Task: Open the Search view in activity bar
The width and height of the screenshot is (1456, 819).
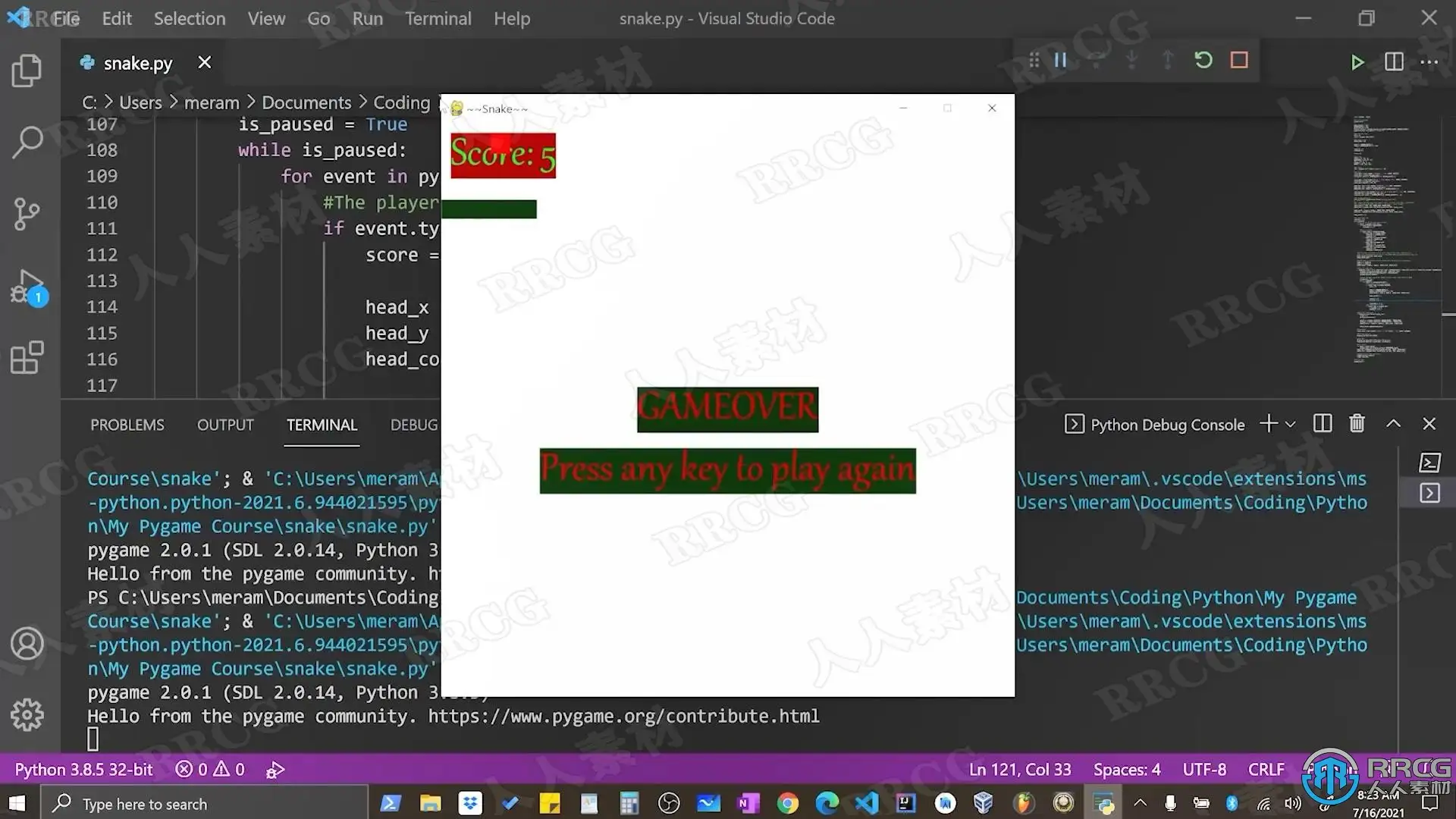Action: (27, 142)
